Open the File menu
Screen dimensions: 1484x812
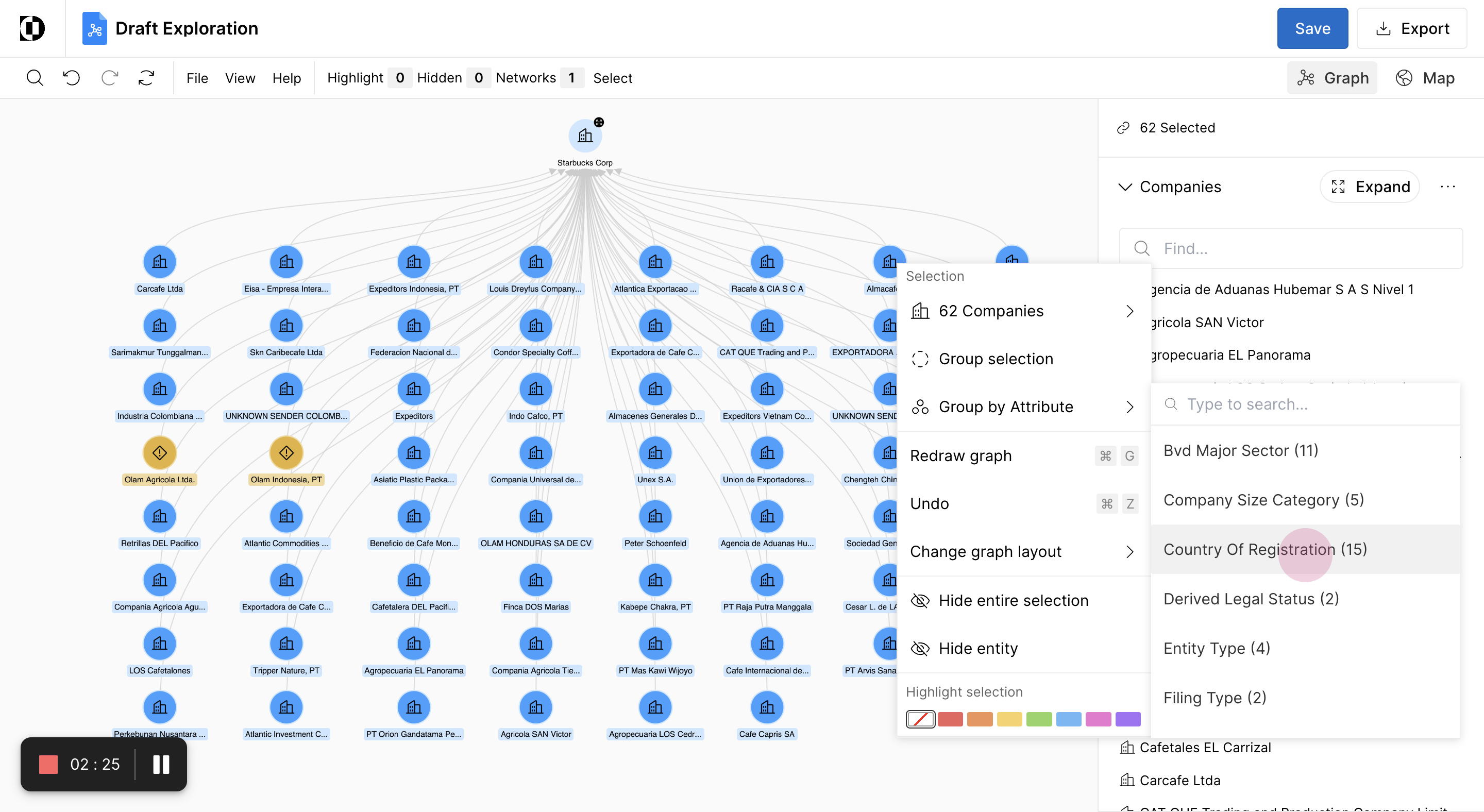197,78
